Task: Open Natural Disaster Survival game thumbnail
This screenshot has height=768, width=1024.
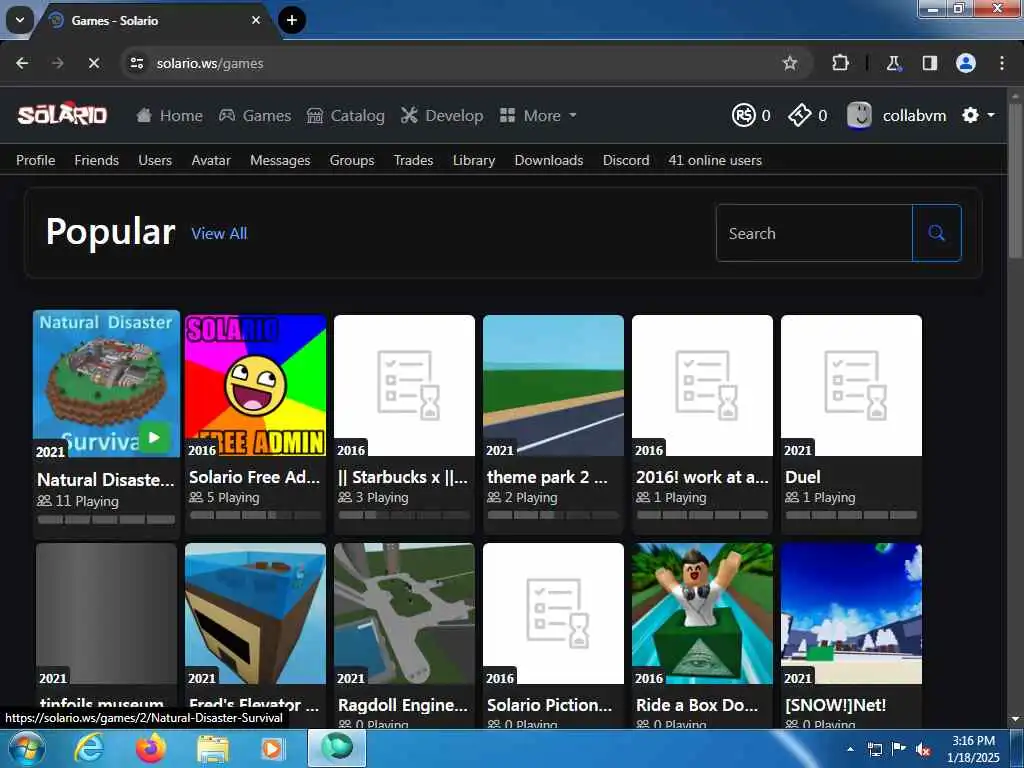Action: pos(106,383)
